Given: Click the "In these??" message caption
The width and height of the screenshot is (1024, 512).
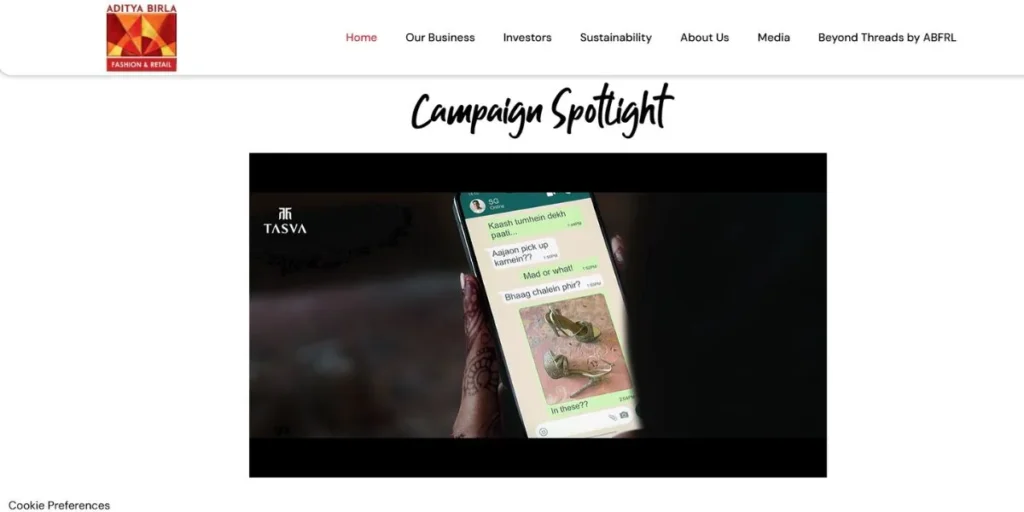Looking at the screenshot, I should 569,407.
